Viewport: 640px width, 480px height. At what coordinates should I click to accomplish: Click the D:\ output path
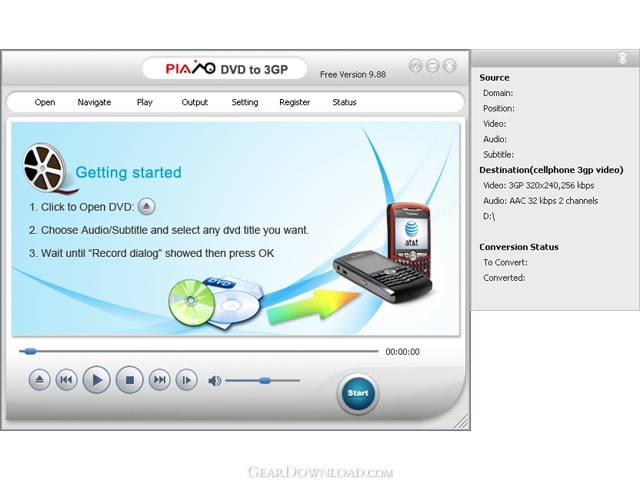point(489,216)
